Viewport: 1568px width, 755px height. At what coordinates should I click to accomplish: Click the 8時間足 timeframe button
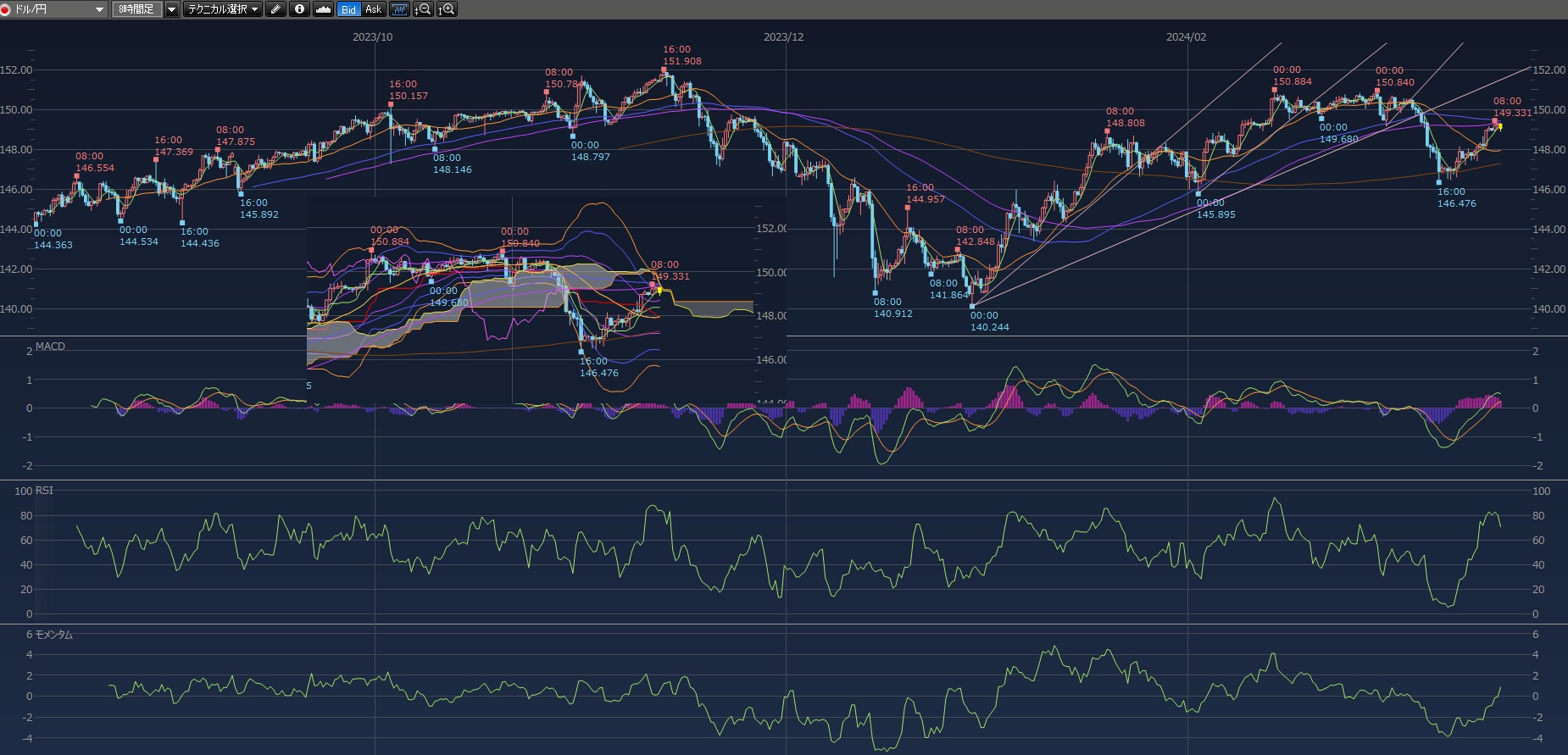point(136,9)
